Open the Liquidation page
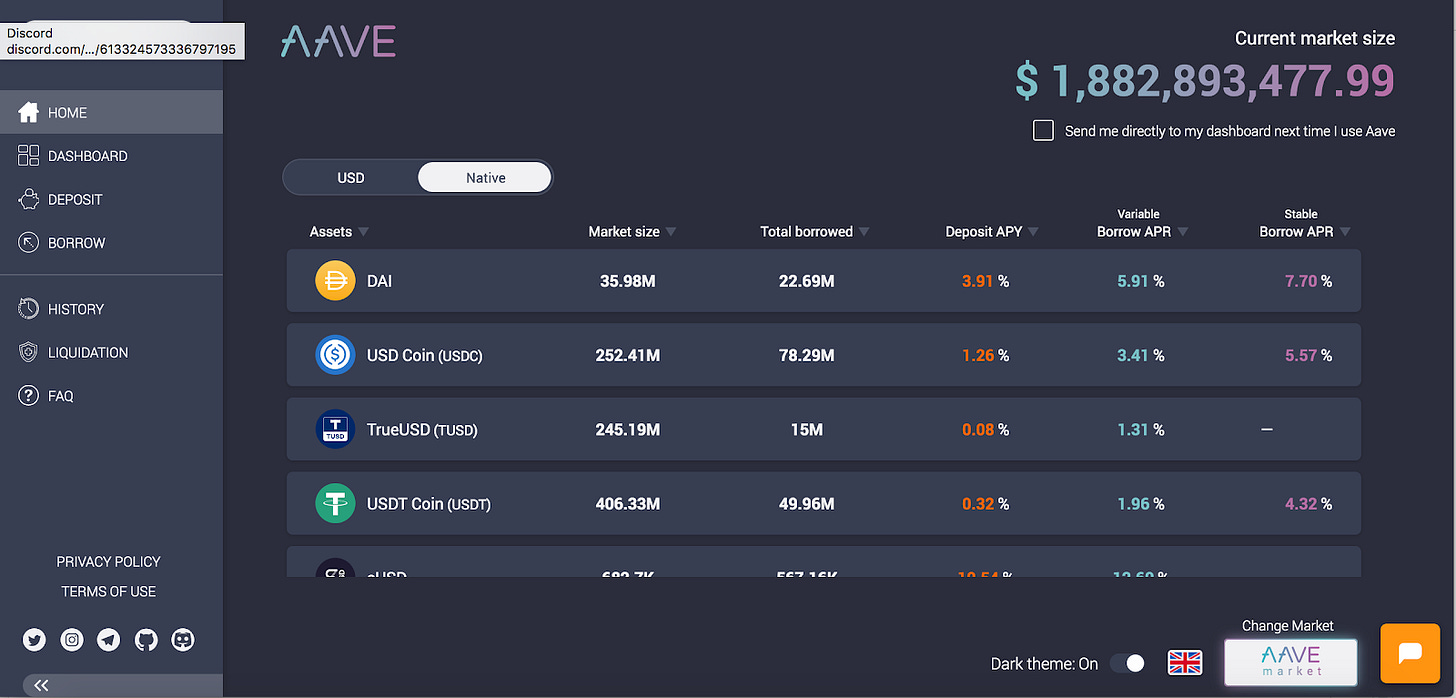Viewport: 1456px width, 698px height. (x=111, y=352)
